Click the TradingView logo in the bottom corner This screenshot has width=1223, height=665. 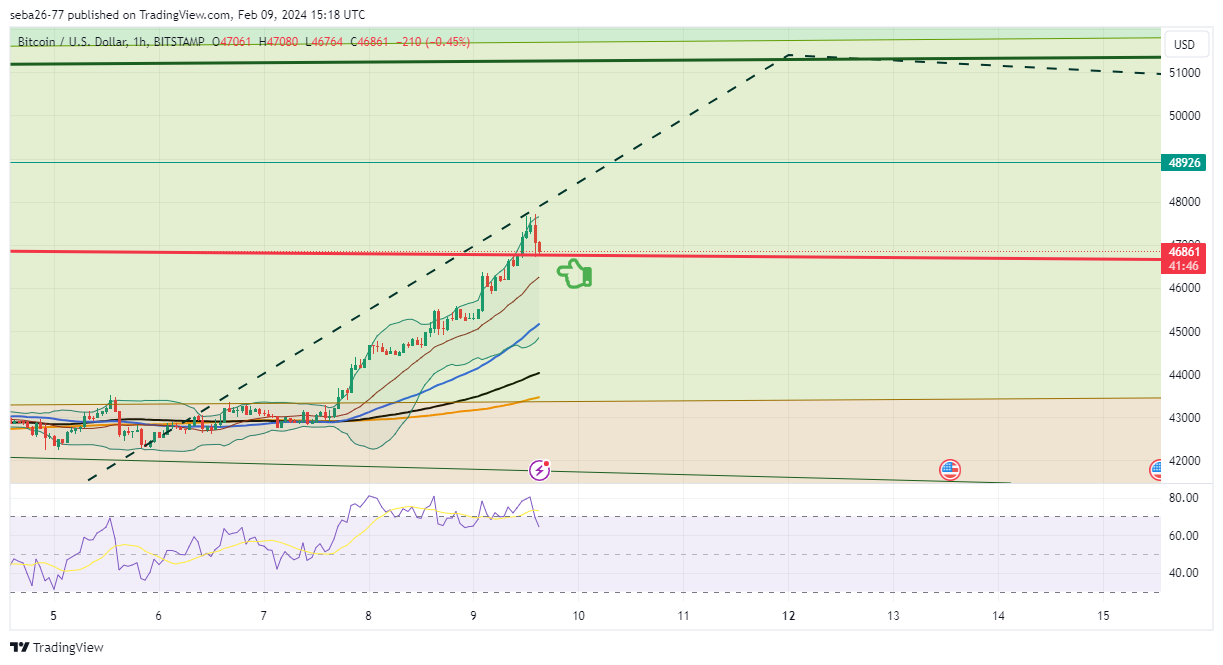(57, 648)
